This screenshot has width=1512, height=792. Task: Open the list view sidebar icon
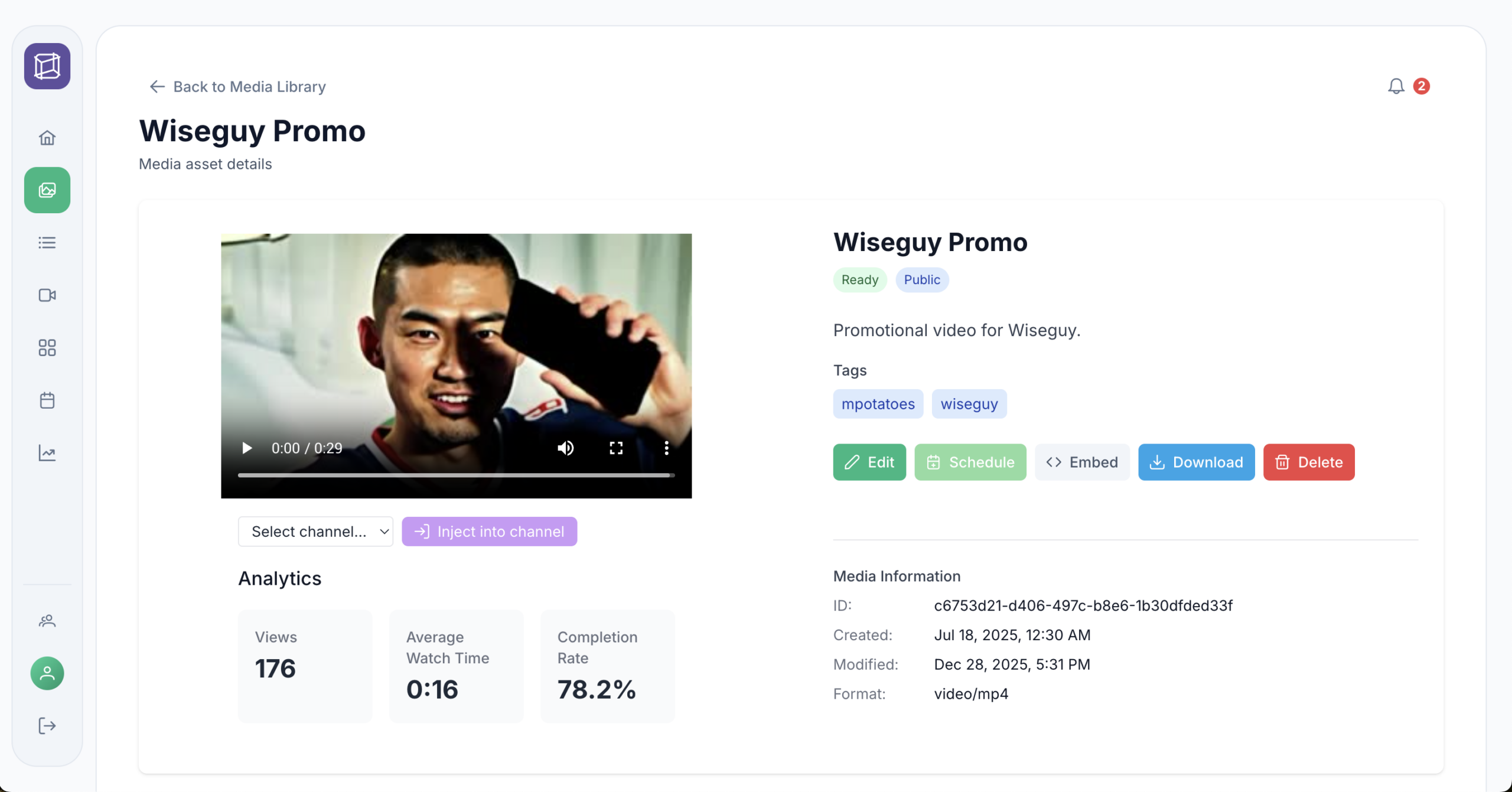[x=47, y=243]
